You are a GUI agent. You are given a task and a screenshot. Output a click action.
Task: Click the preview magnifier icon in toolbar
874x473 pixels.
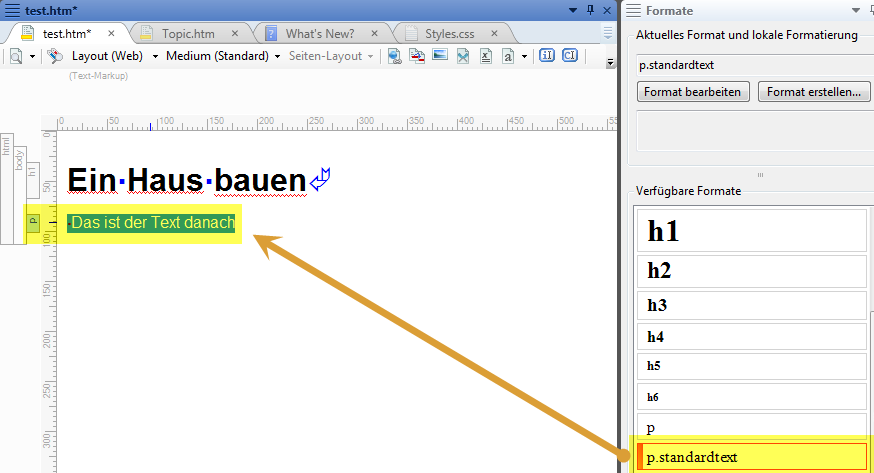(16, 56)
